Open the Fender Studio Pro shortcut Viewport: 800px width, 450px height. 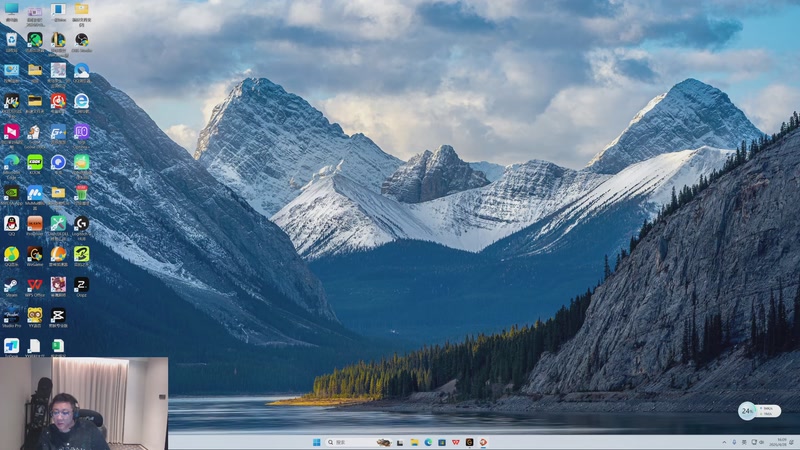pyautogui.click(x=11, y=315)
